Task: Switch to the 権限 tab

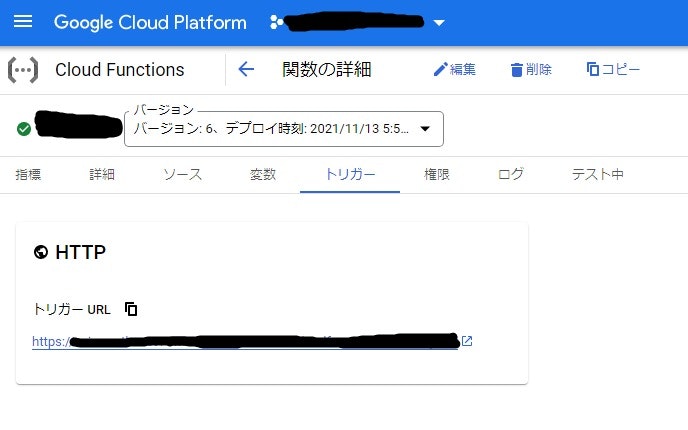Action: [x=437, y=174]
